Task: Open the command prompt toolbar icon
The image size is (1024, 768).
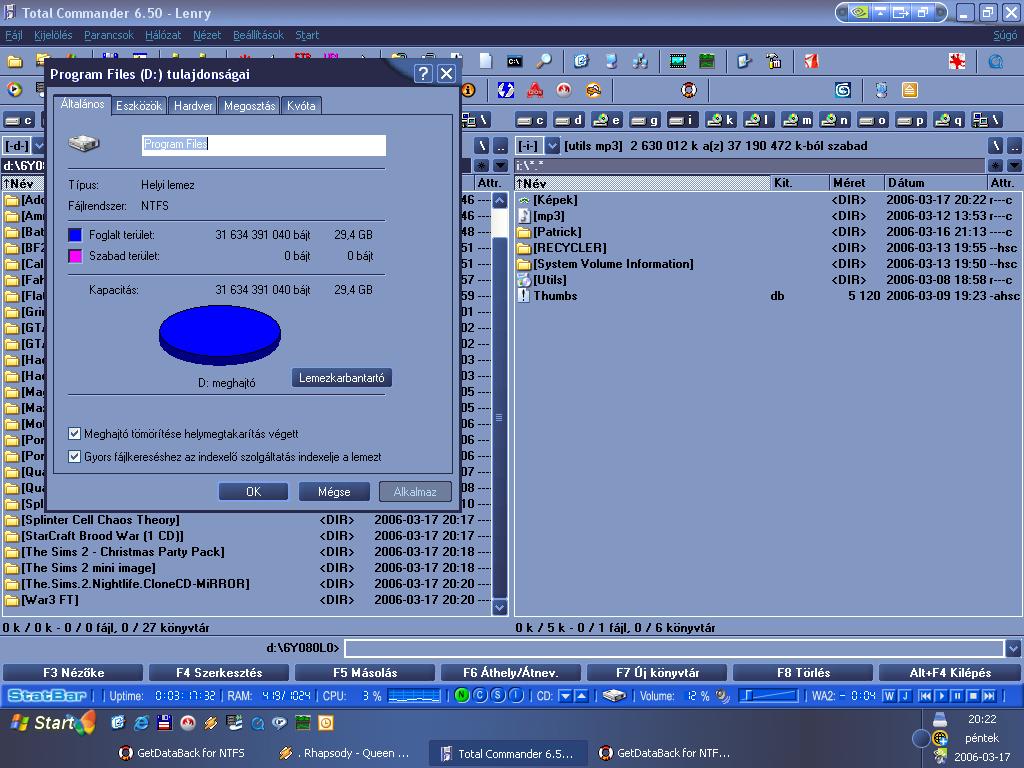Action: pyautogui.click(x=515, y=61)
